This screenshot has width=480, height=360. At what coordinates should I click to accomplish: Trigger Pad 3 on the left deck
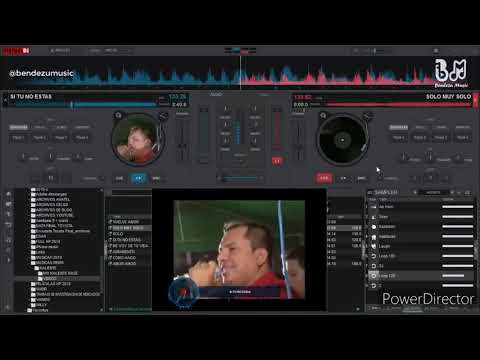pyautogui.click(x=61, y=137)
